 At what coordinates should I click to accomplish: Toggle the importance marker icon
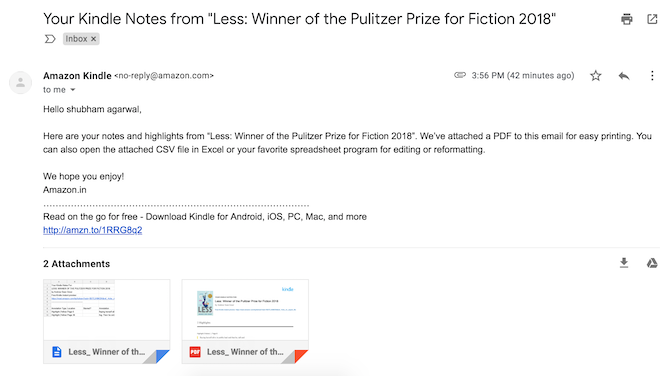(50, 39)
